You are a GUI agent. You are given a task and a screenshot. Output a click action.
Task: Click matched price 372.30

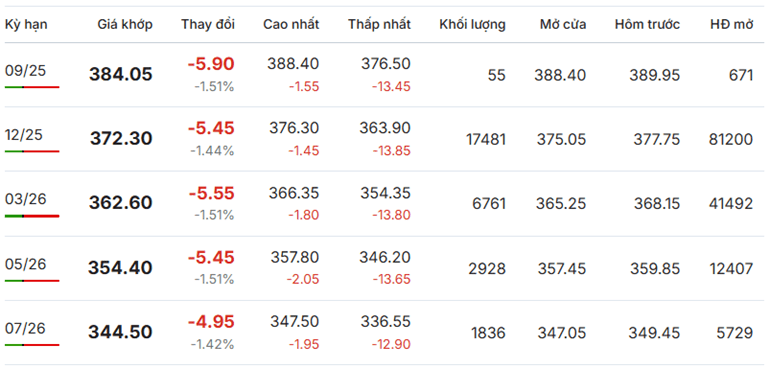pos(121,139)
